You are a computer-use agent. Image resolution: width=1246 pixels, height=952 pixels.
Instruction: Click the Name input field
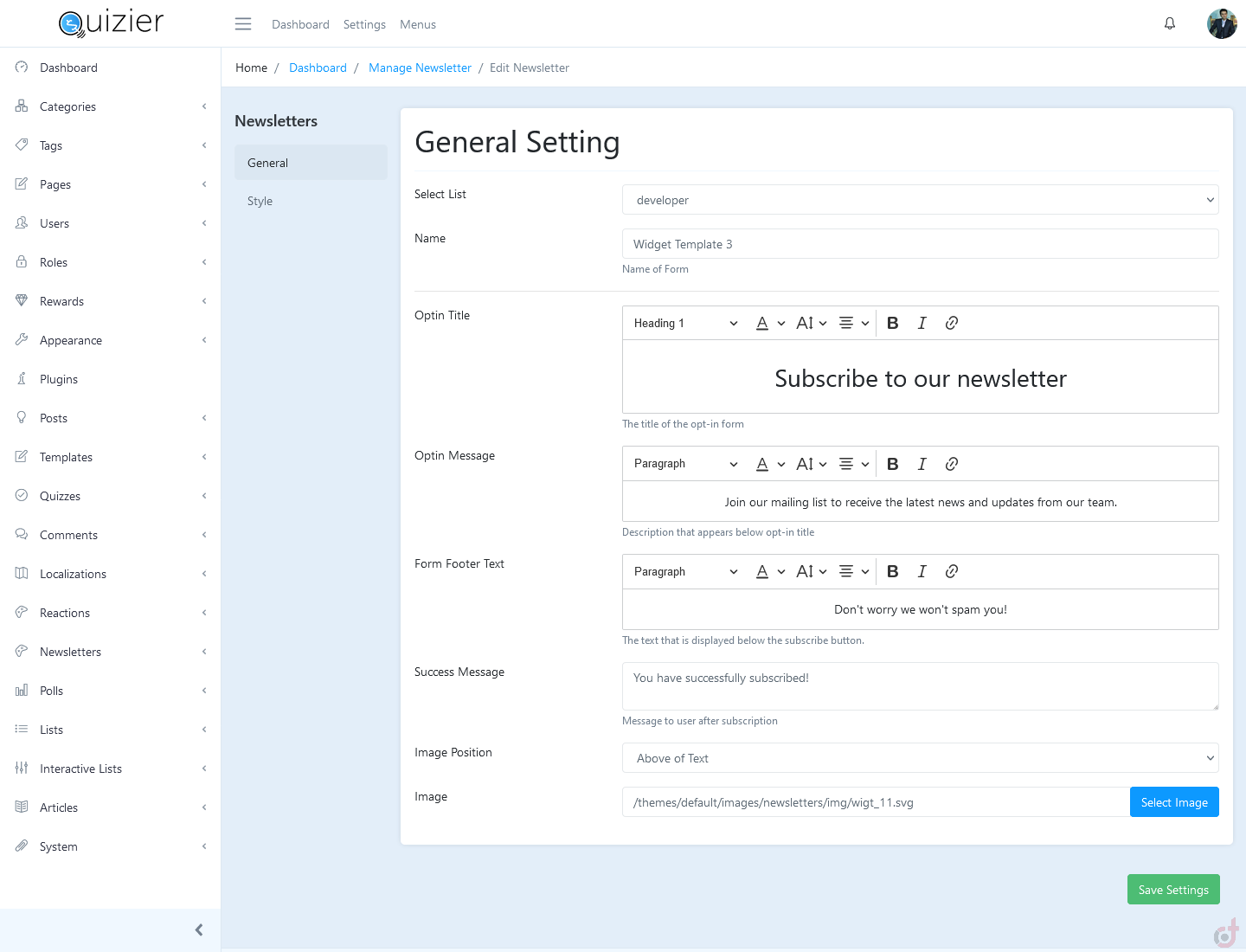click(x=920, y=244)
